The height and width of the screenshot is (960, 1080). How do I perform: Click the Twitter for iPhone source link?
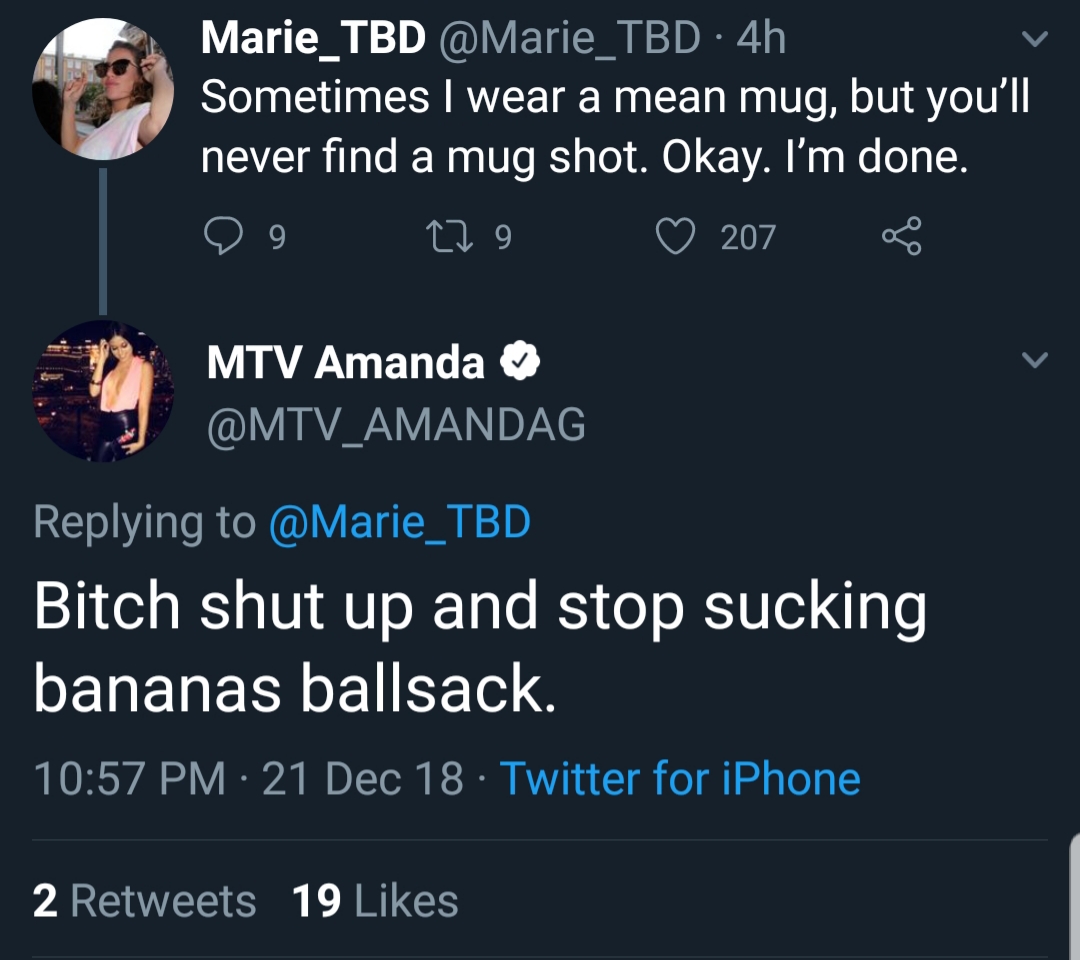(680, 779)
